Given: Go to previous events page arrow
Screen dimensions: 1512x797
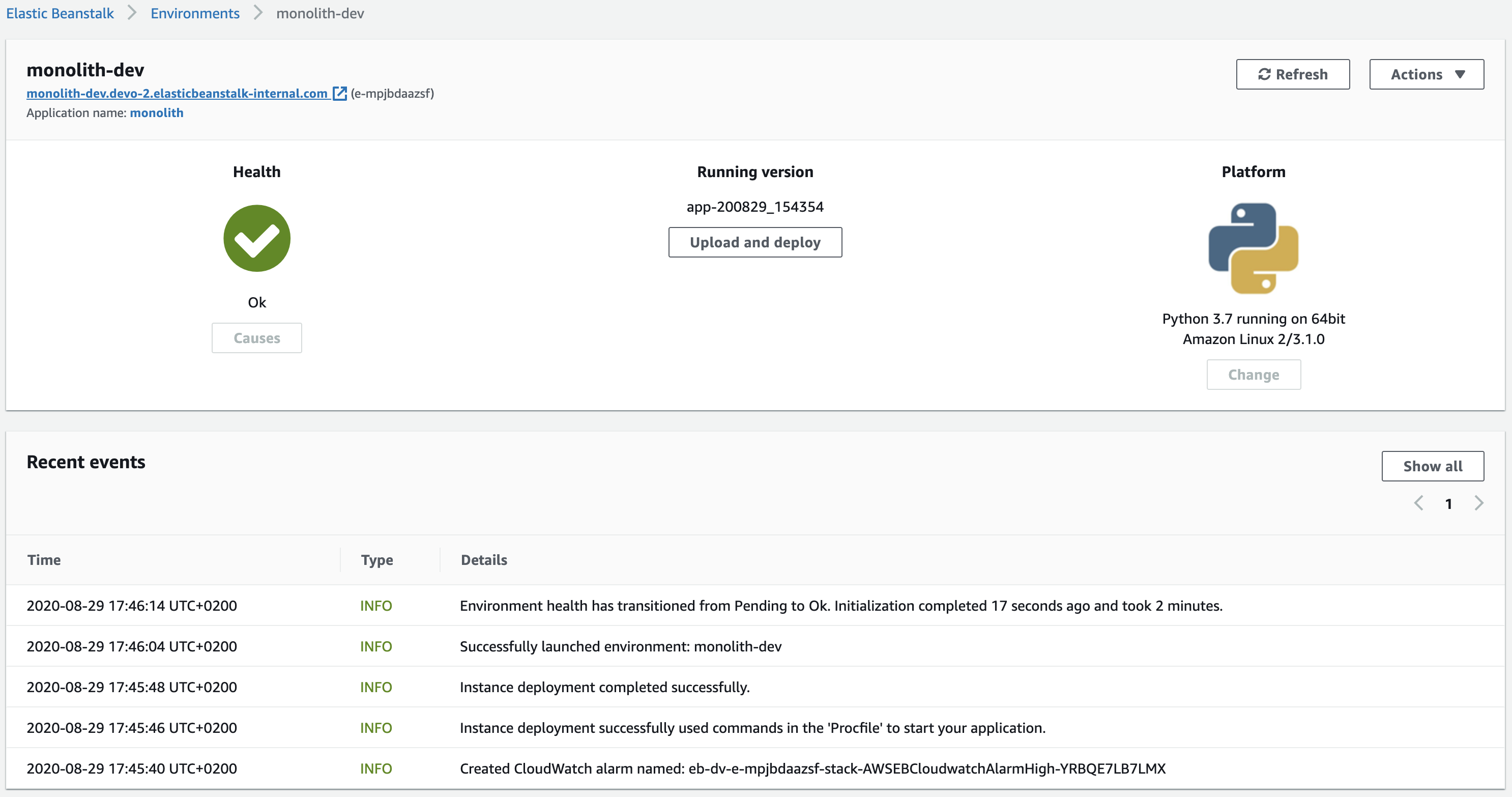Looking at the screenshot, I should [1419, 503].
